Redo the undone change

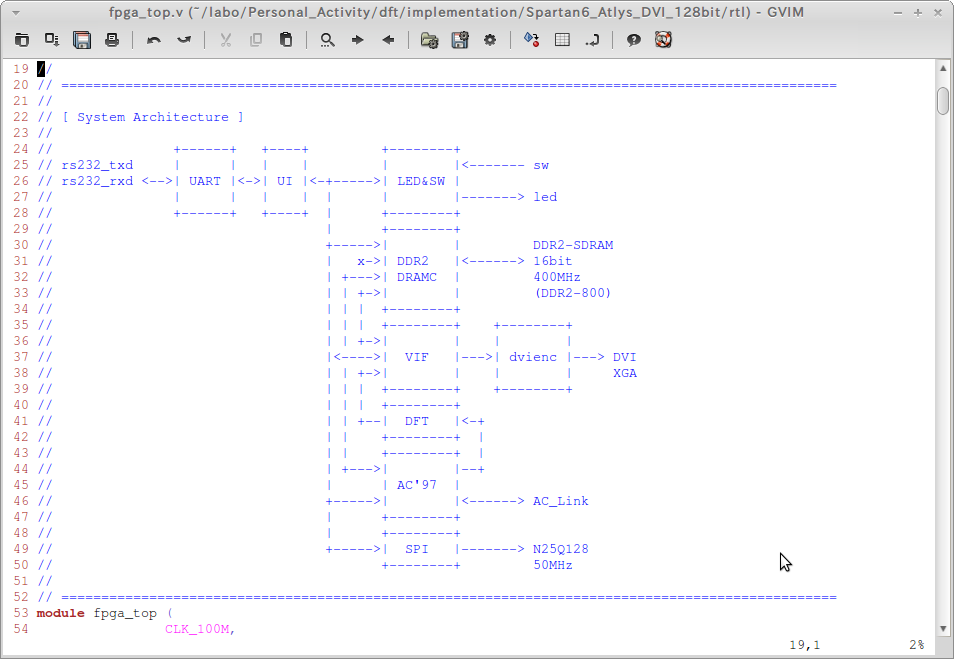(x=183, y=40)
